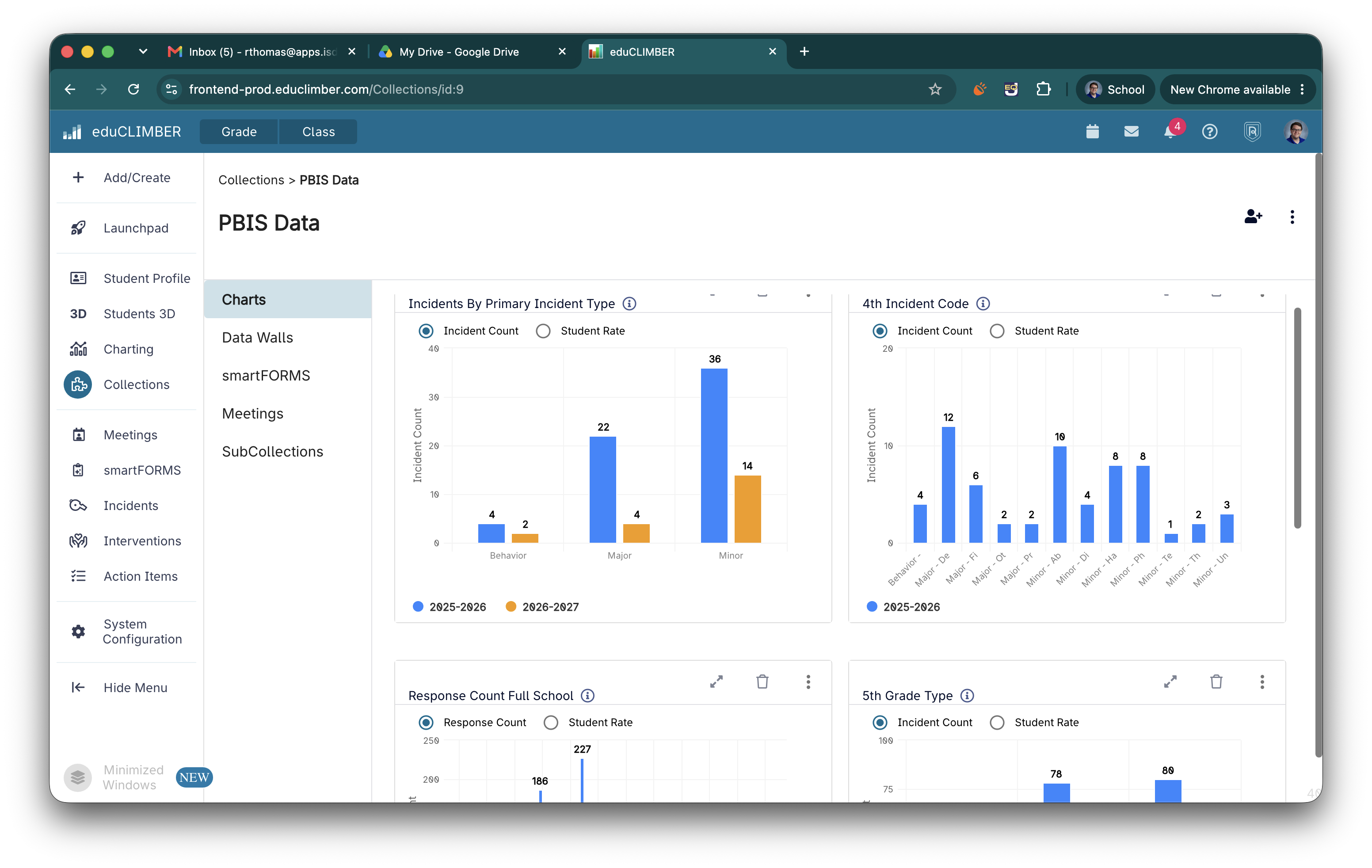Show info for Incidents By Primary Incident Type
The width and height of the screenshot is (1372, 868).
[629, 304]
